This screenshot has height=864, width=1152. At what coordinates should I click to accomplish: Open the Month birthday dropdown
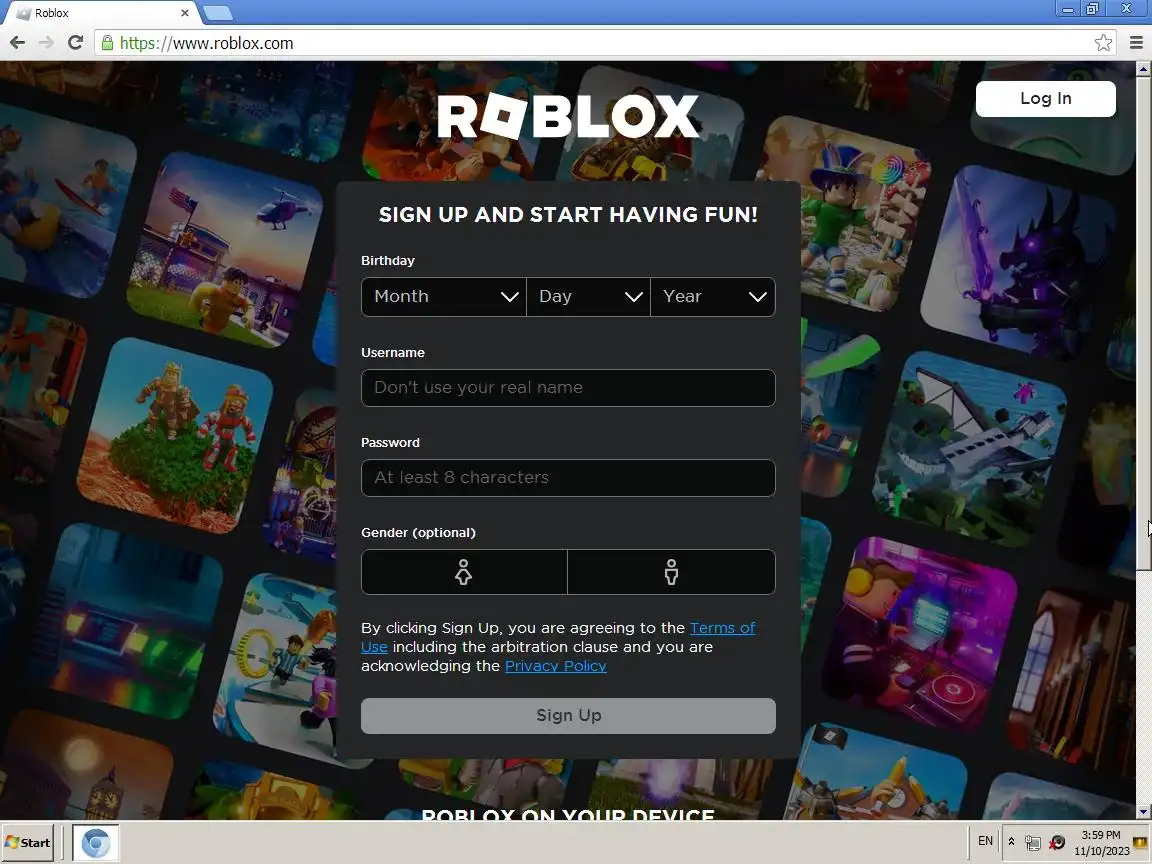[x=444, y=297]
